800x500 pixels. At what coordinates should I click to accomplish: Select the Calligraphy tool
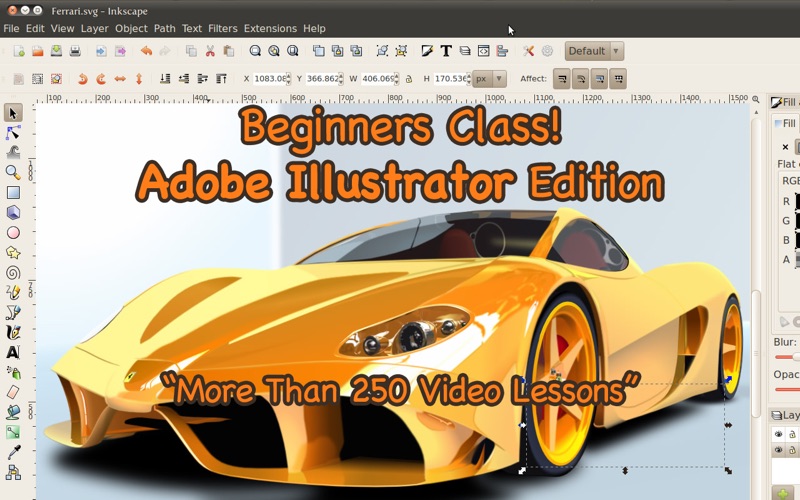[13, 332]
